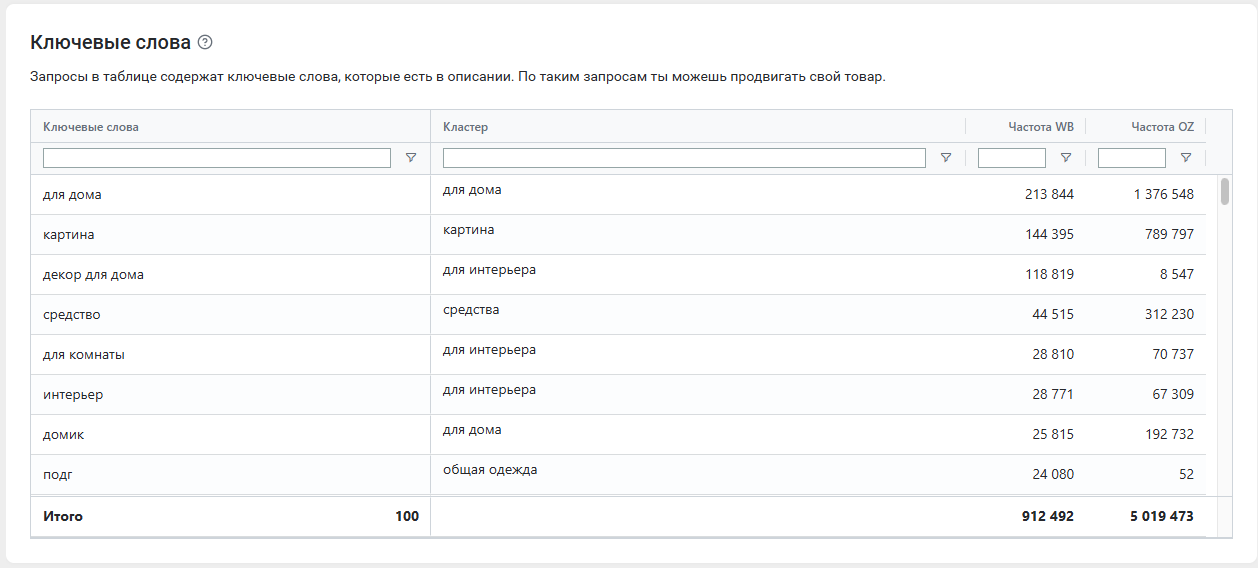Focus the Ключевые слова filter text field
This screenshot has height=568, width=1258.
tap(217, 158)
